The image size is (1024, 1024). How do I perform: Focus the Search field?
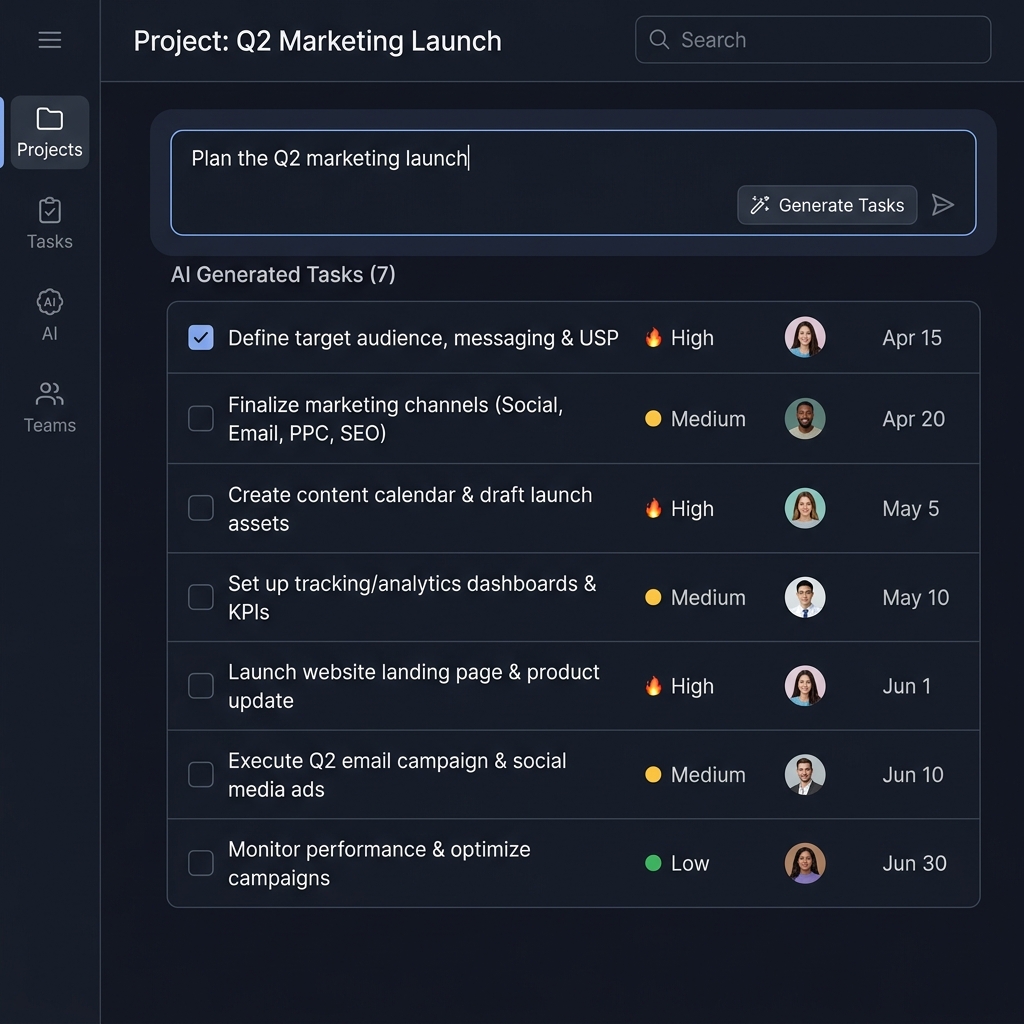pyautogui.click(x=812, y=40)
